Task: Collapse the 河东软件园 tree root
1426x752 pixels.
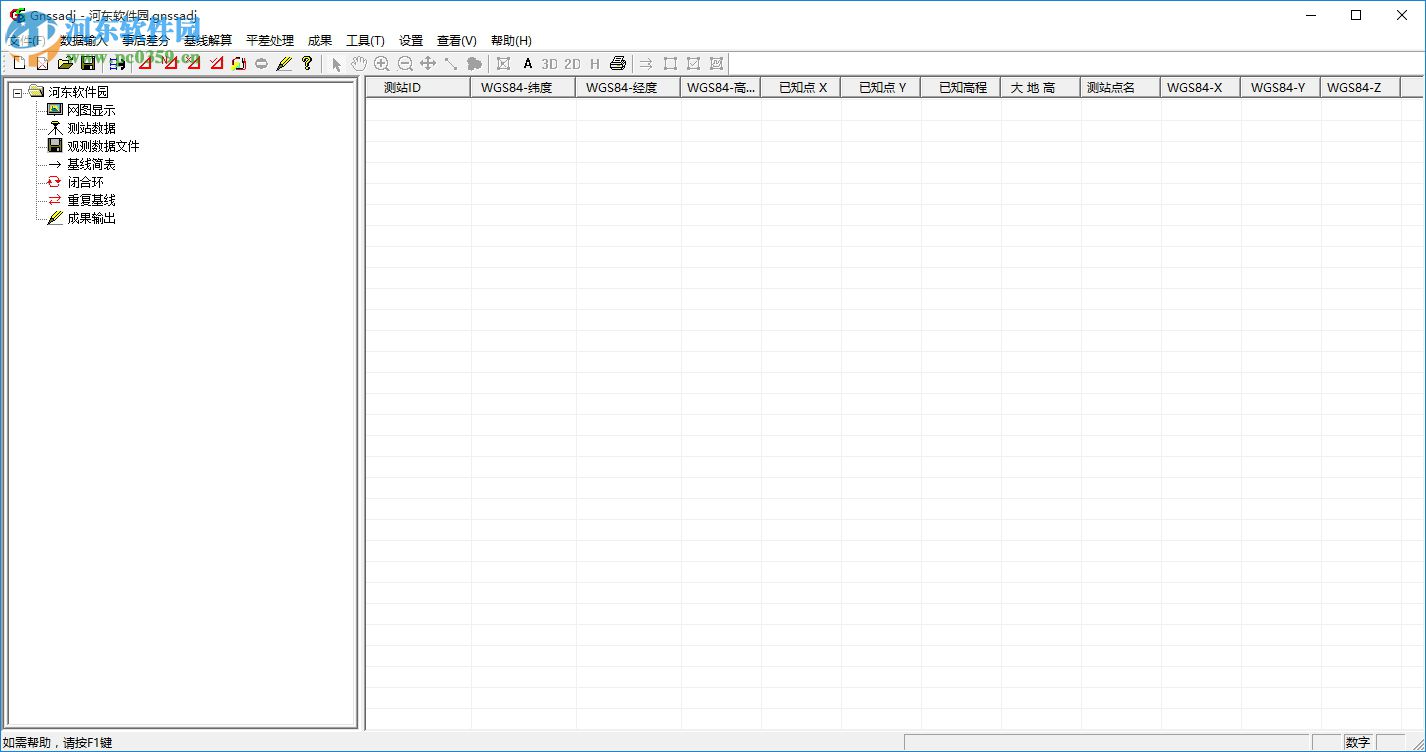Action: (17, 93)
